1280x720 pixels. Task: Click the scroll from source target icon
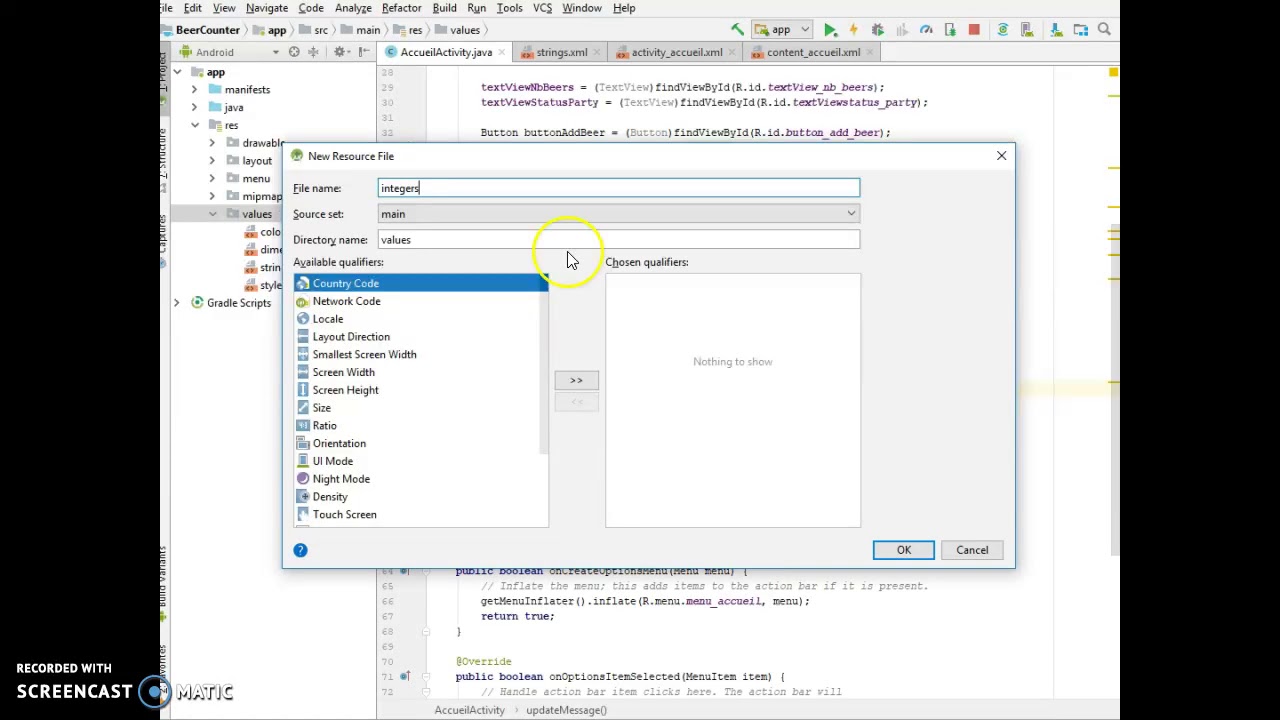tap(294, 52)
